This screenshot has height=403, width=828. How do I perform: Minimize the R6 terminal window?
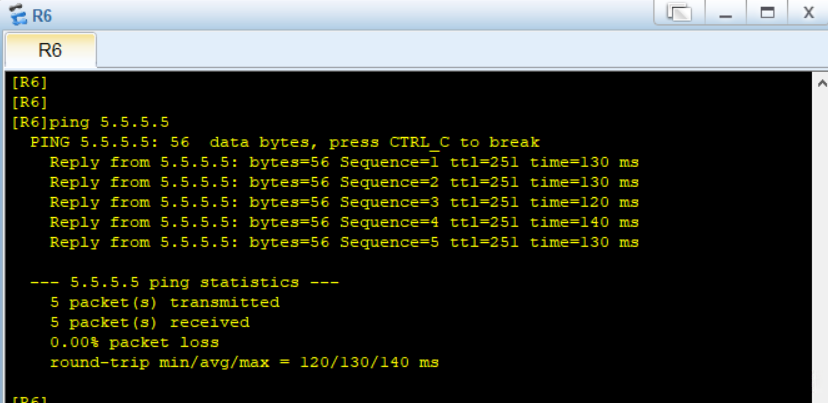(x=726, y=13)
